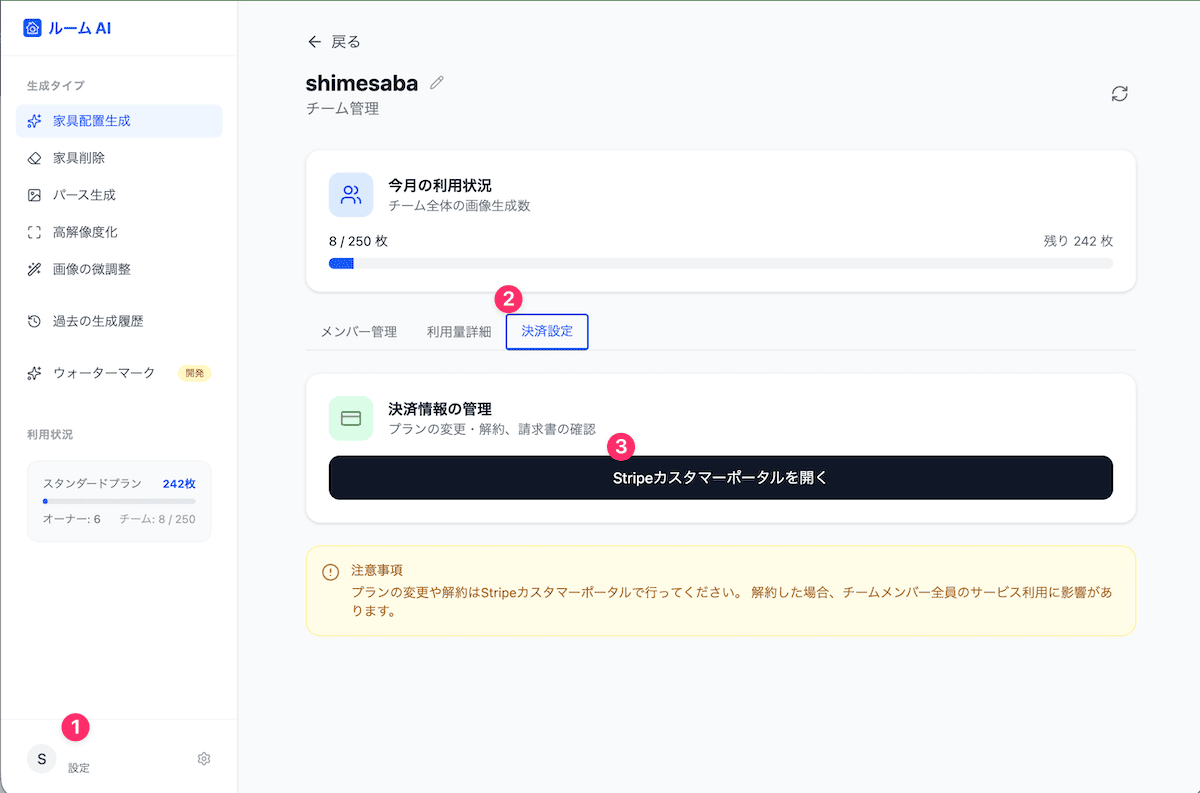Screen dimensions: 1200x793
Task: Select 高解像度化 in the sidebar
Action: [85, 232]
